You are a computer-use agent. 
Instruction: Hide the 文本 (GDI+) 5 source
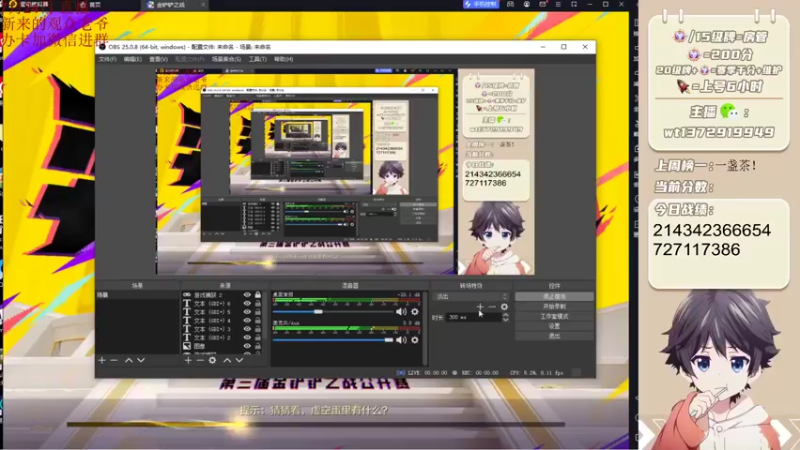tap(247, 312)
